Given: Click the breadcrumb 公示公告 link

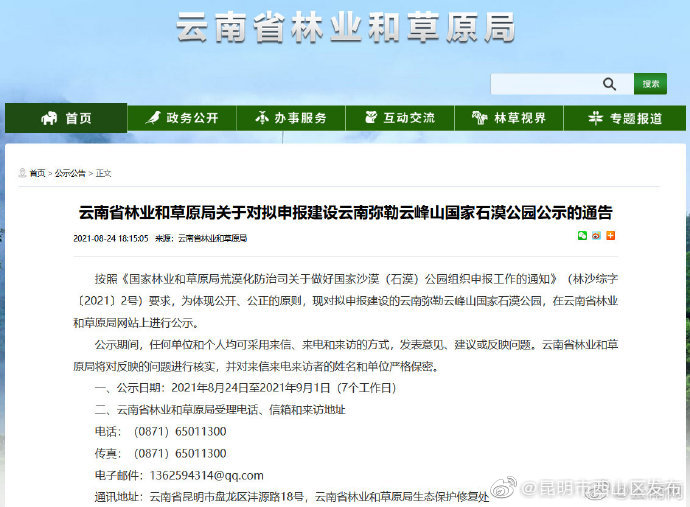Looking at the screenshot, I should [70, 173].
